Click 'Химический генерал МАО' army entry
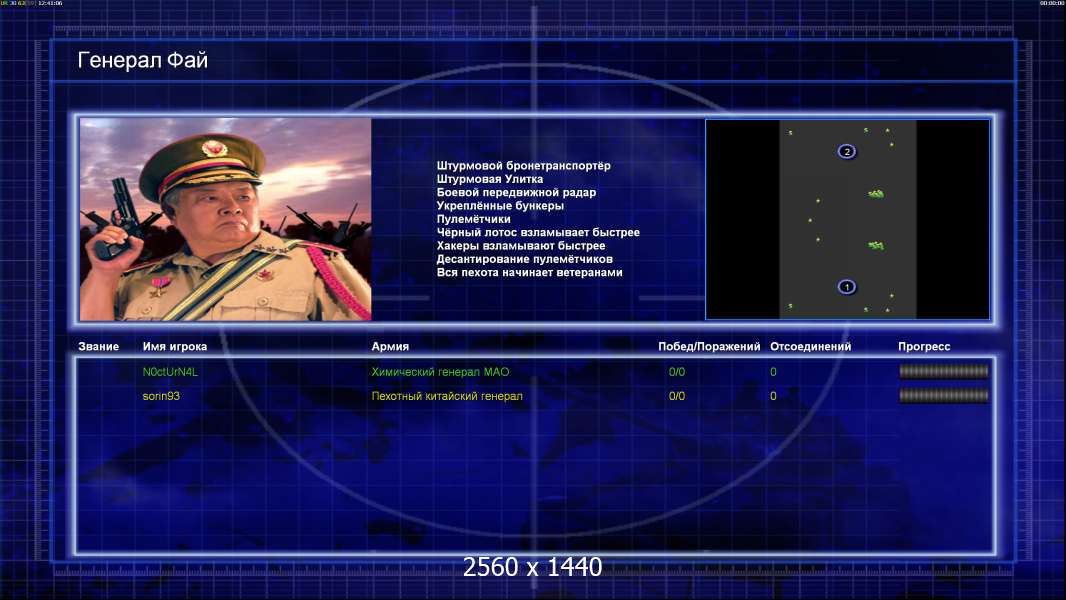The image size is (1066, 600). 440,372
